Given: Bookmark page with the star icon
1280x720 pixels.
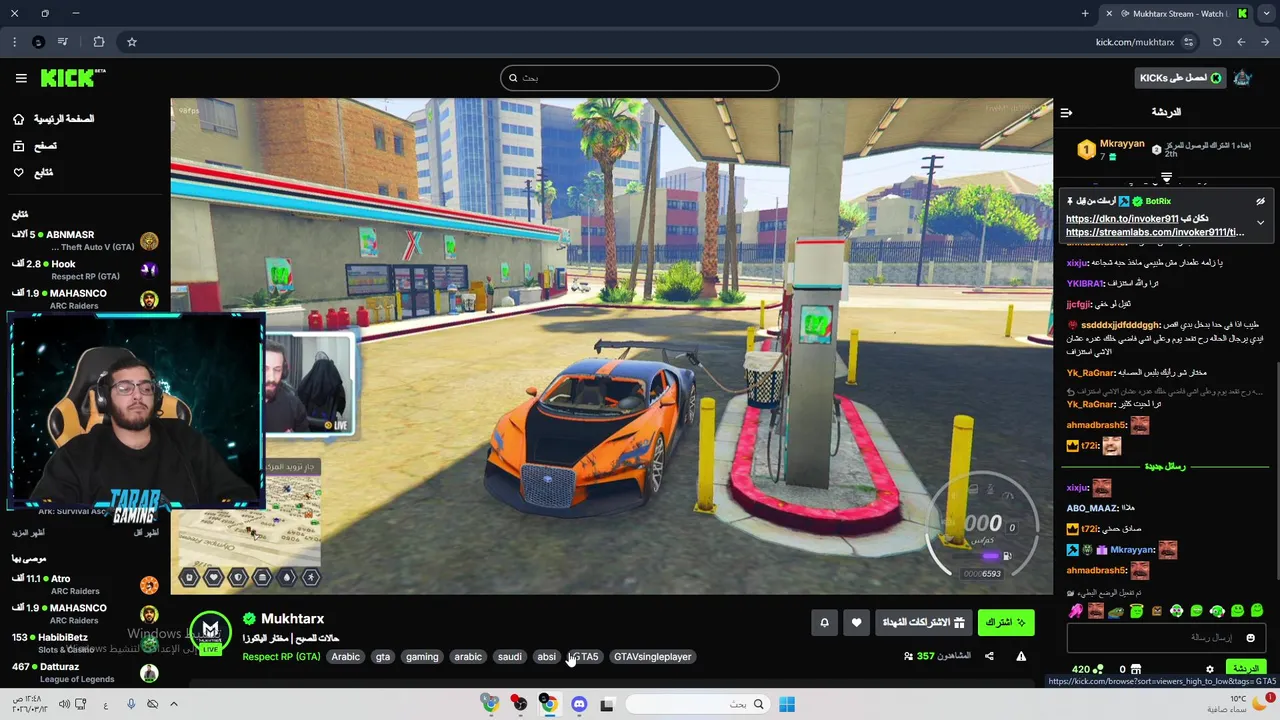Looking at the screenshot, I should (131, 42).
